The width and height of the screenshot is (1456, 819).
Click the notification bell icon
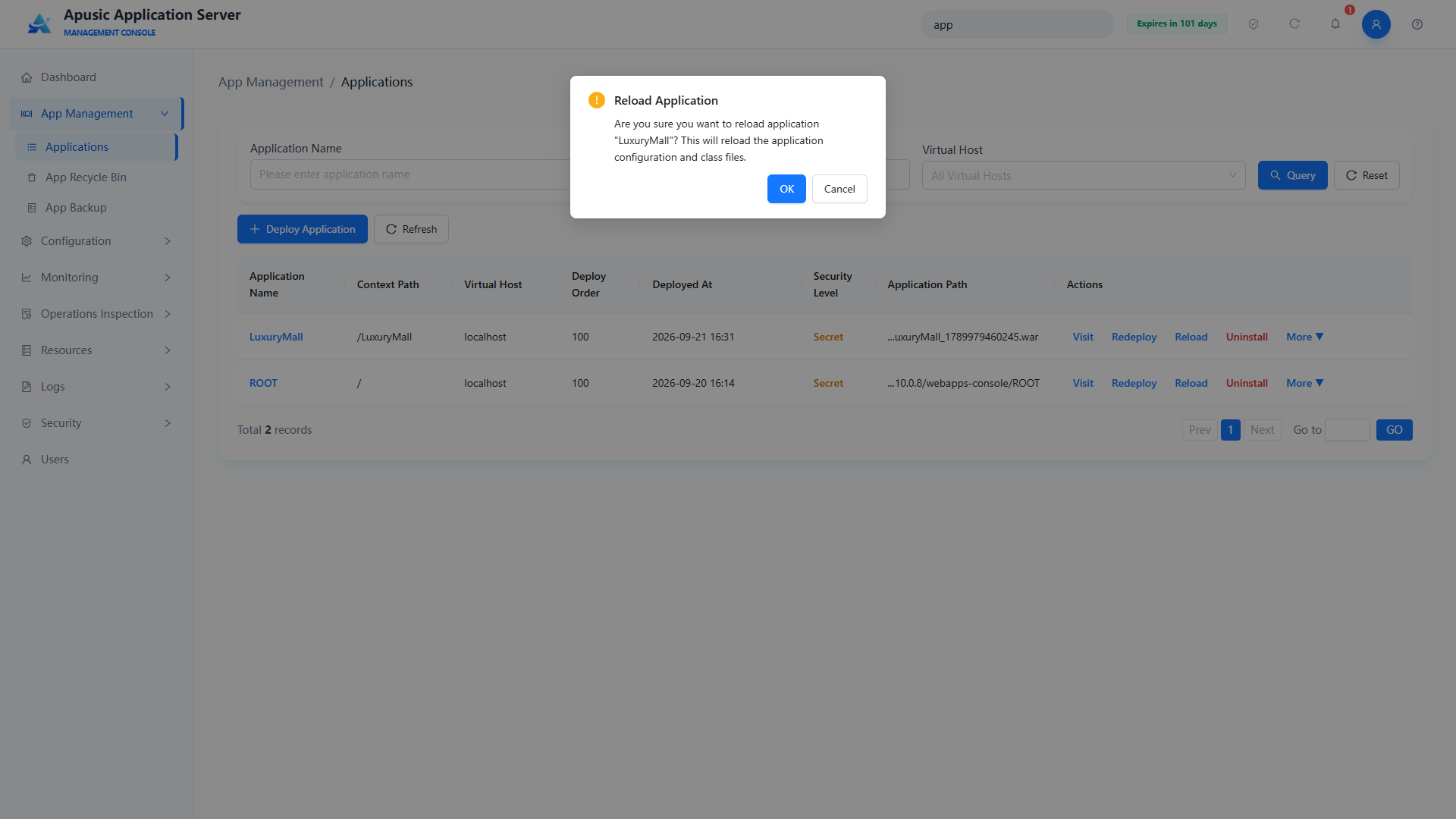[x=1335, y=24]
